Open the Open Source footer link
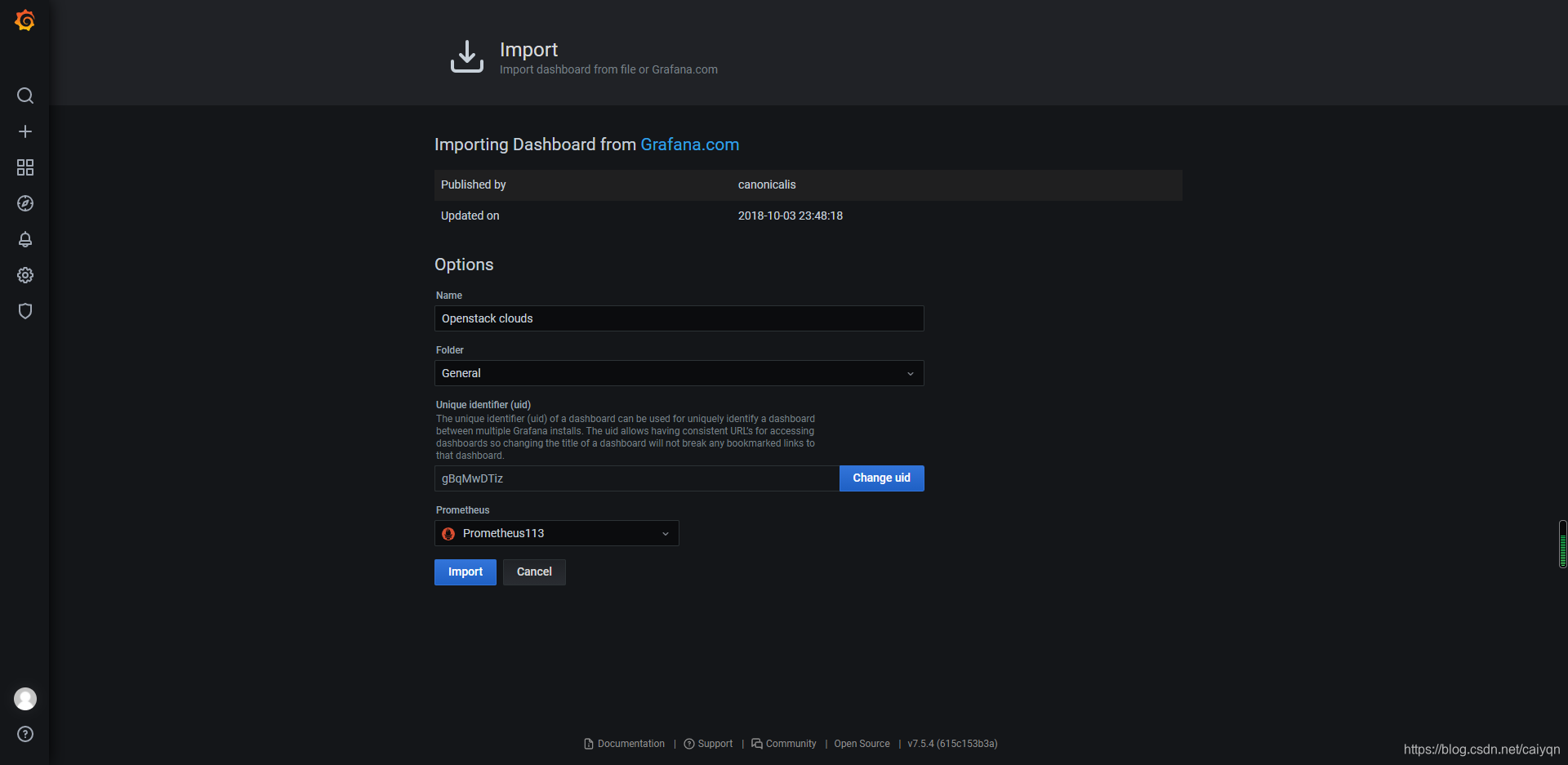 (x=862, y=744)
